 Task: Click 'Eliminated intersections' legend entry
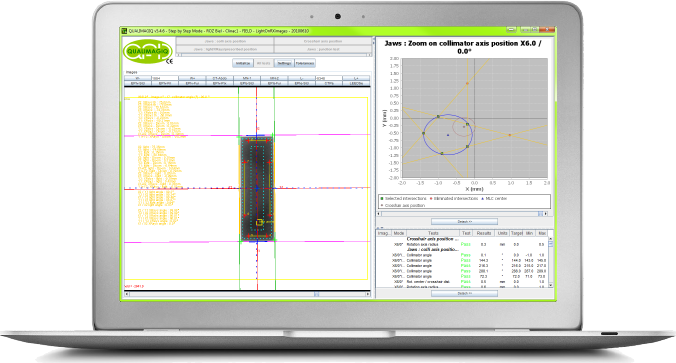coord(454,199)
